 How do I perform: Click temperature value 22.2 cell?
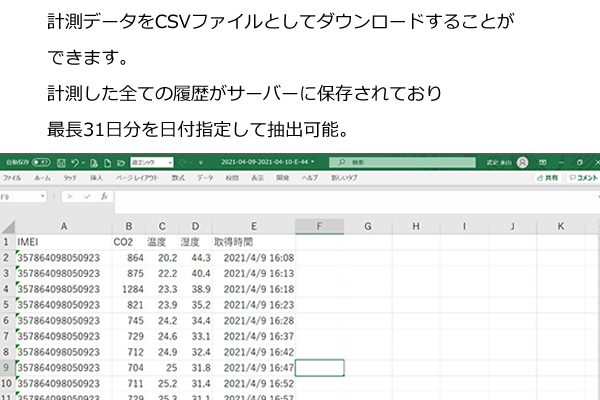point(162,274)
